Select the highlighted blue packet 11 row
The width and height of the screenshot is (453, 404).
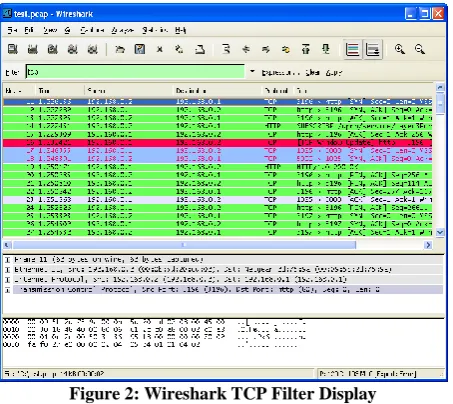(x=218, y=102)
